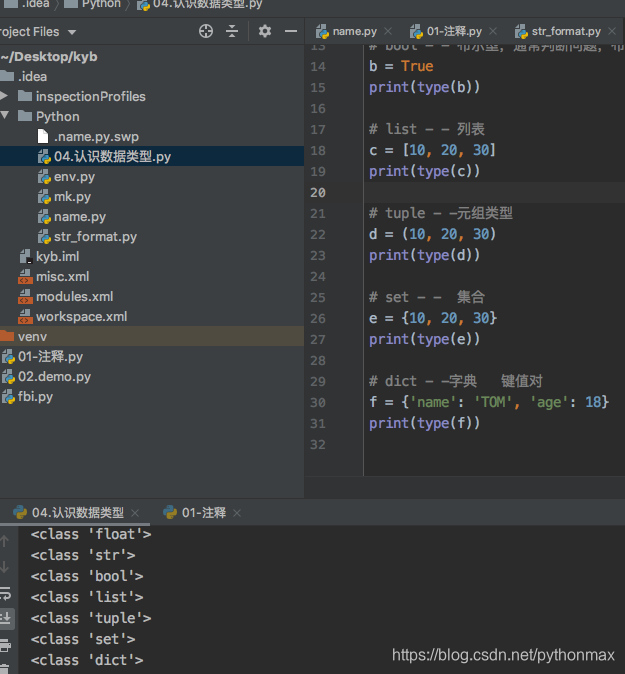Expand the inspectionProfiles folder

coord(4,96)
